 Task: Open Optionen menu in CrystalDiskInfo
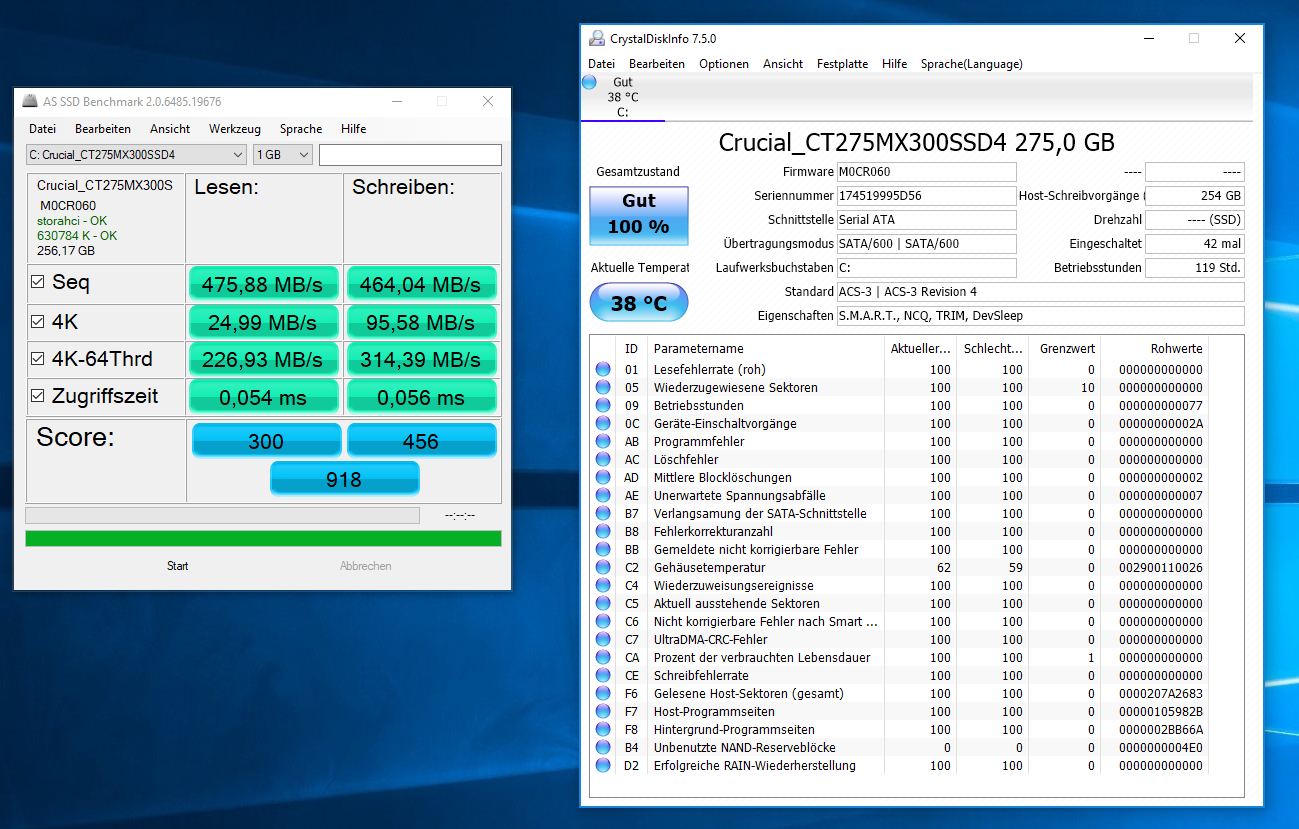(724, 64)
